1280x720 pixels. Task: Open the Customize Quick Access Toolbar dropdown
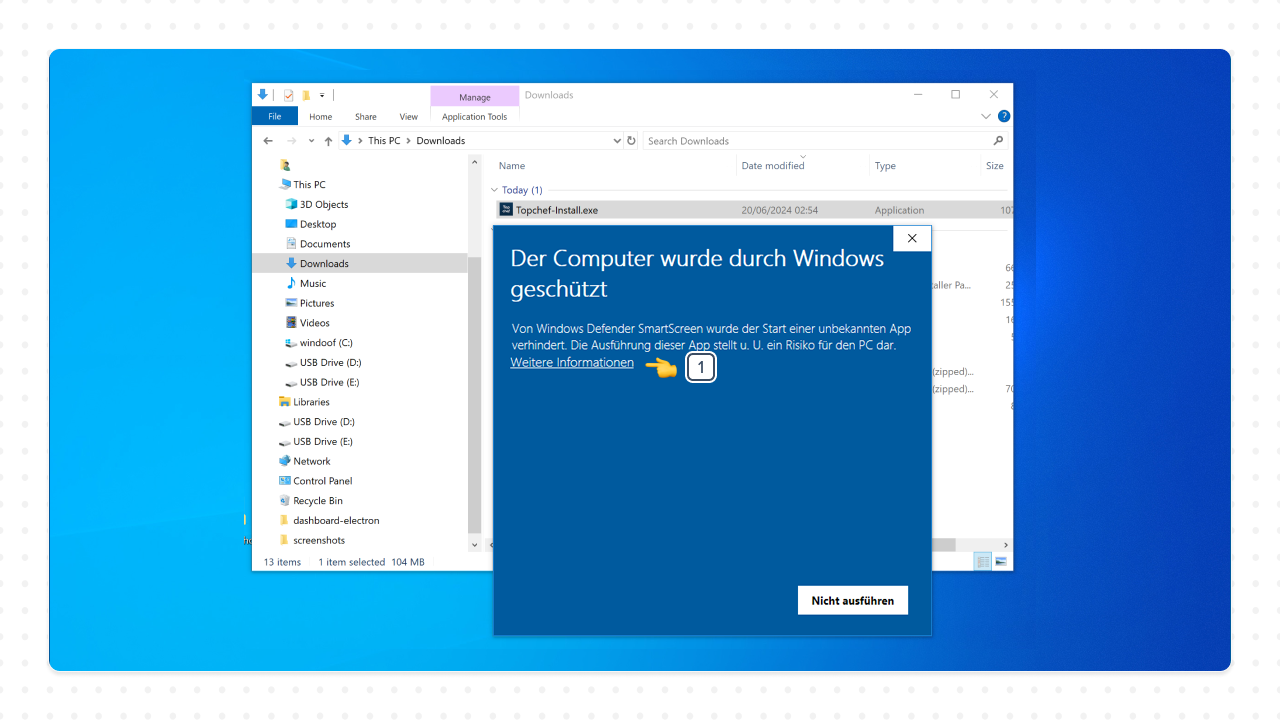pos(322,95)
